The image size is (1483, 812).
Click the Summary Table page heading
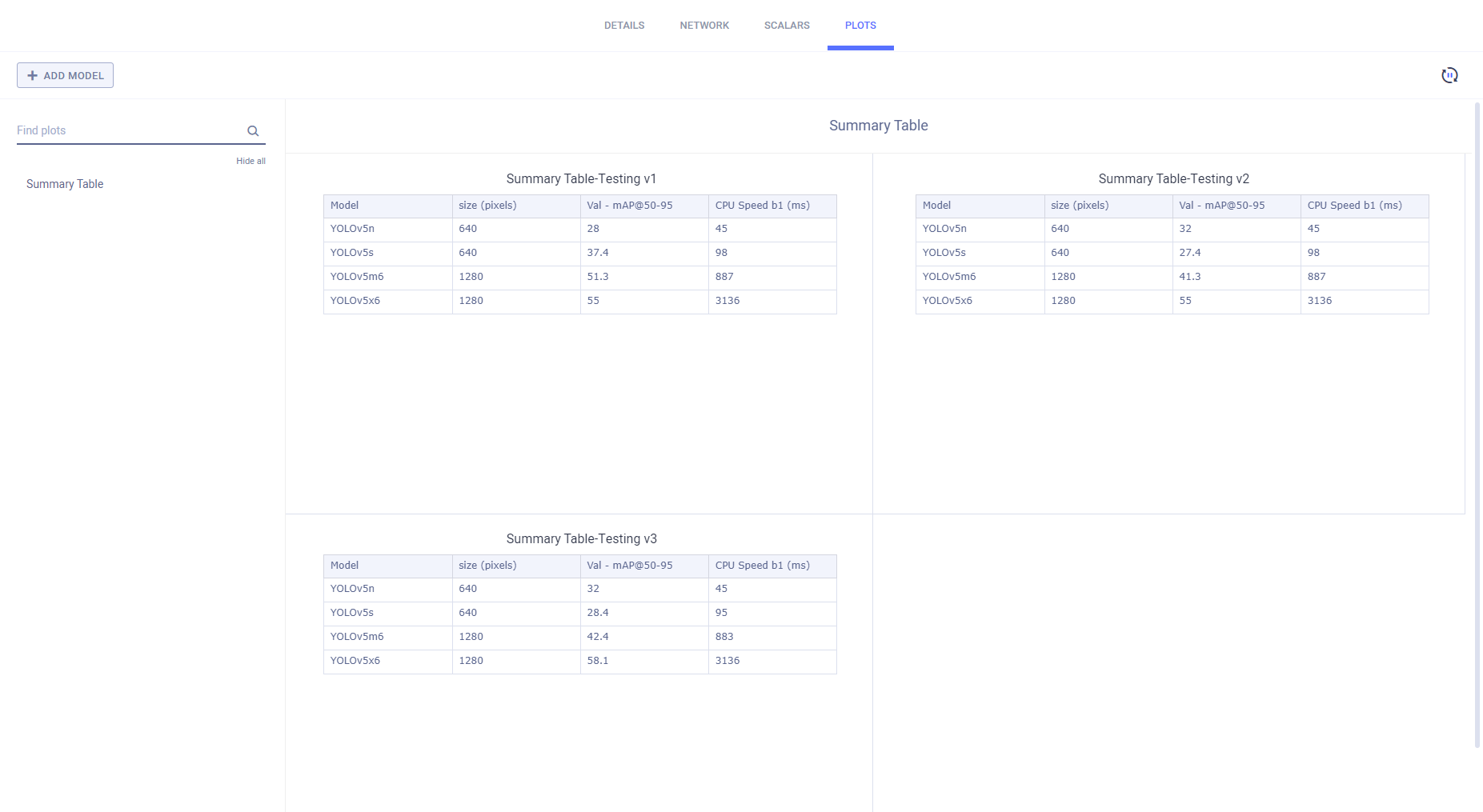(878, 126)
